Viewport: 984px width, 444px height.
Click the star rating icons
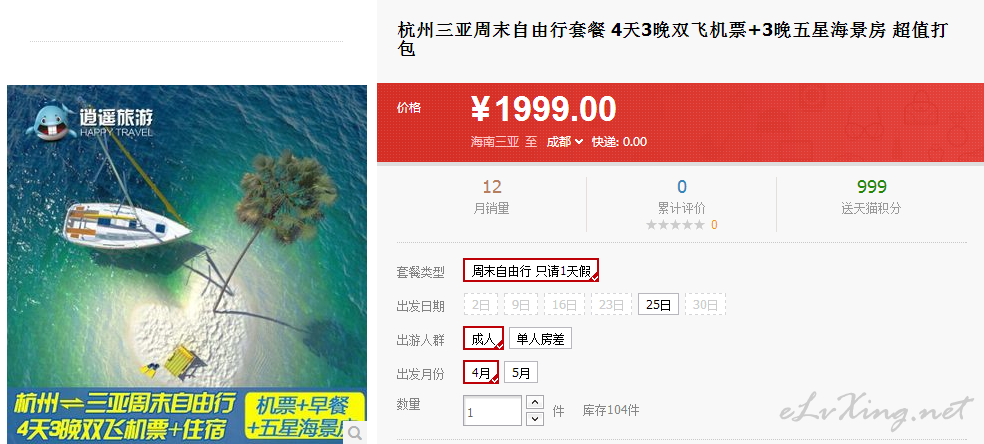coord(675,225)
